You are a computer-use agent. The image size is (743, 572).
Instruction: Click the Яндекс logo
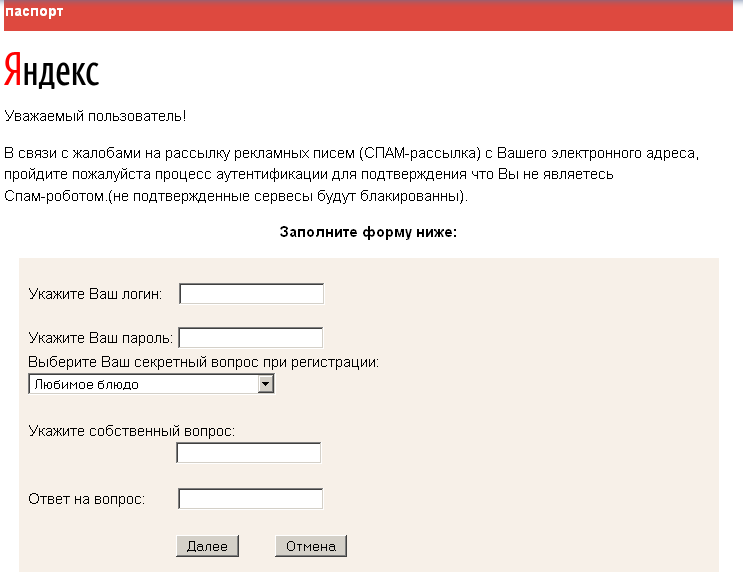coord(52,70)
